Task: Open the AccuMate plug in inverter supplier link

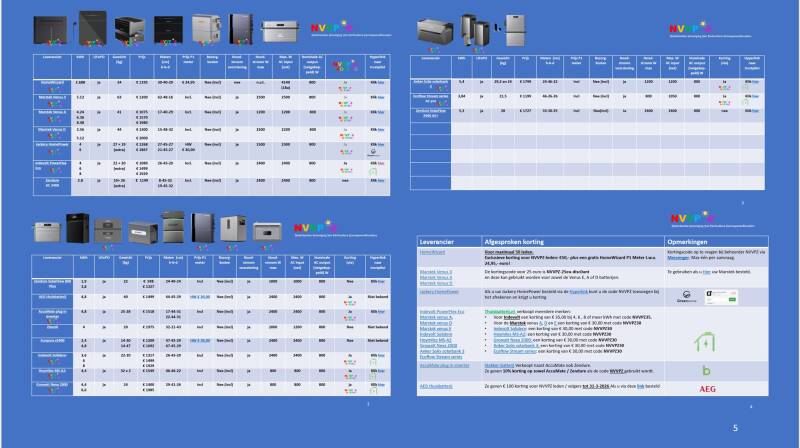Action: click(444, 365)
